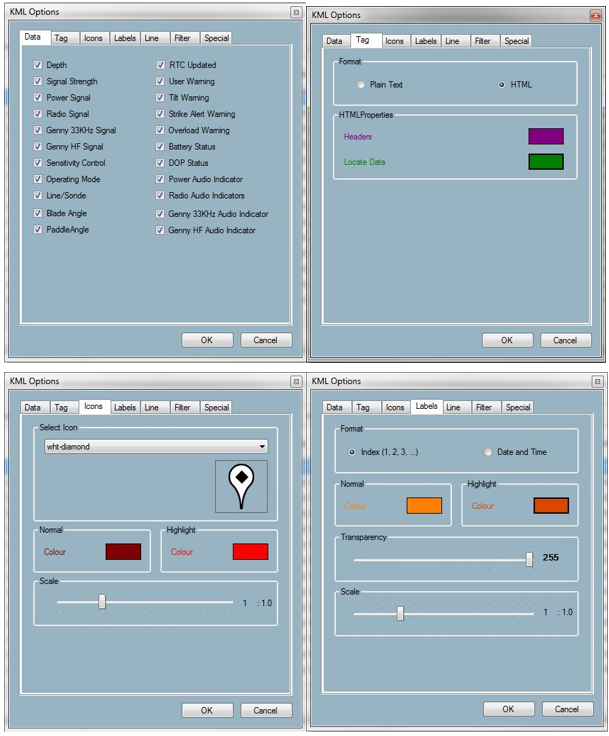Disable the Radio Signal checkbox
The height and width of the screenshot is (736, 609).
coord(38,114)
